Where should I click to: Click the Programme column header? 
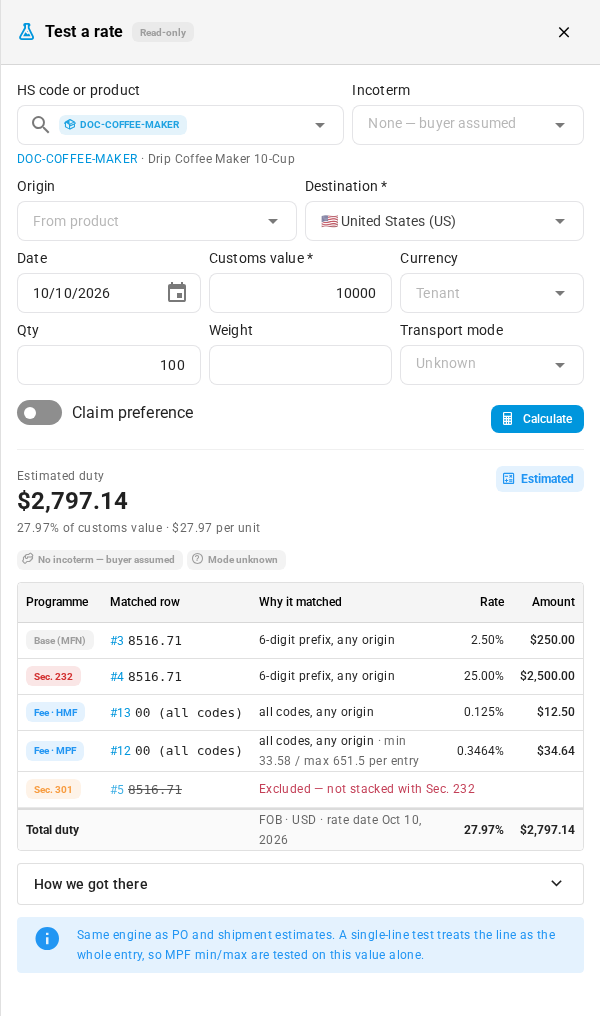click(x=57, y=602)
